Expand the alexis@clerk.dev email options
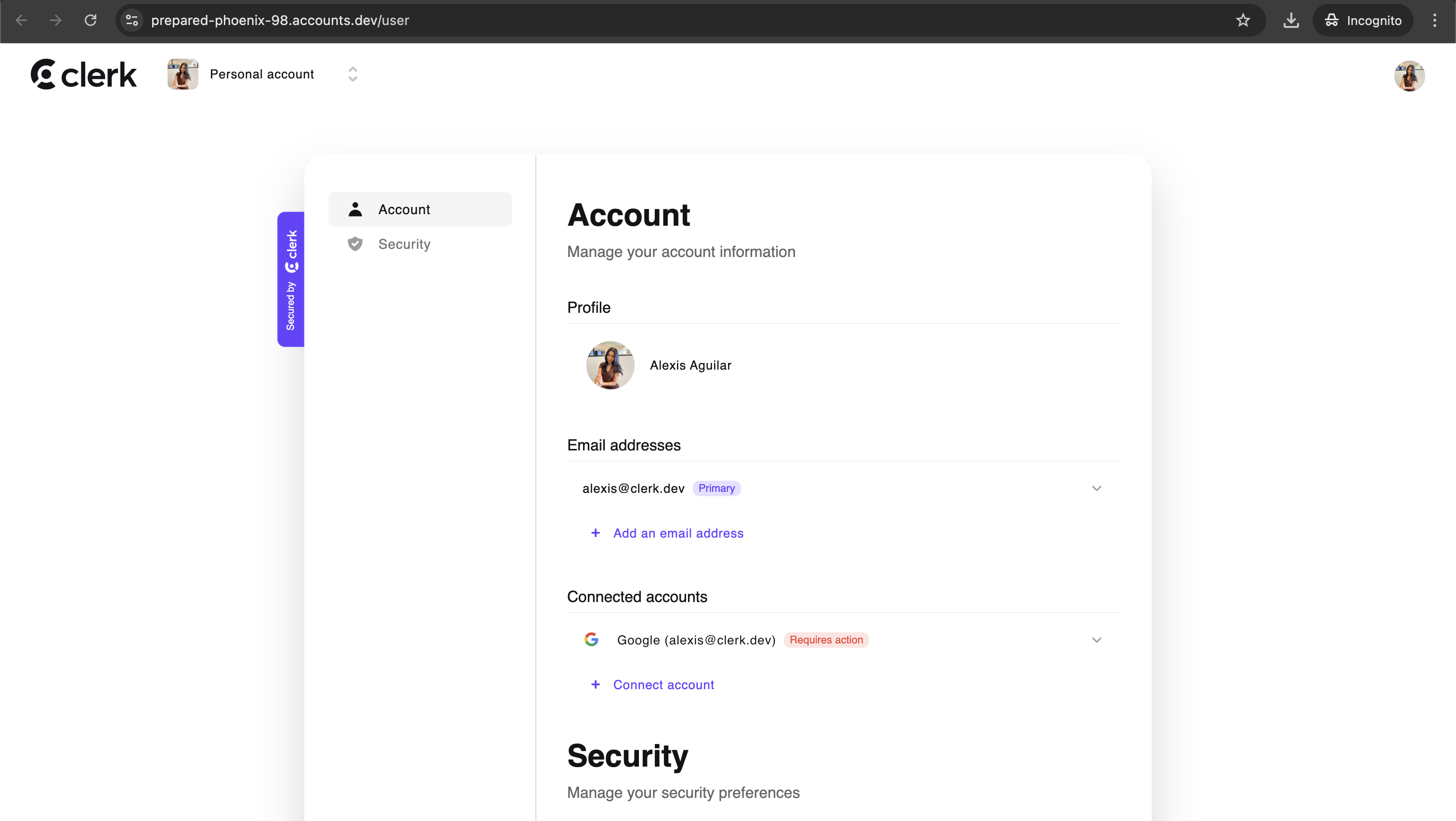This screenshot has width=1456, height=821. 1096,488
